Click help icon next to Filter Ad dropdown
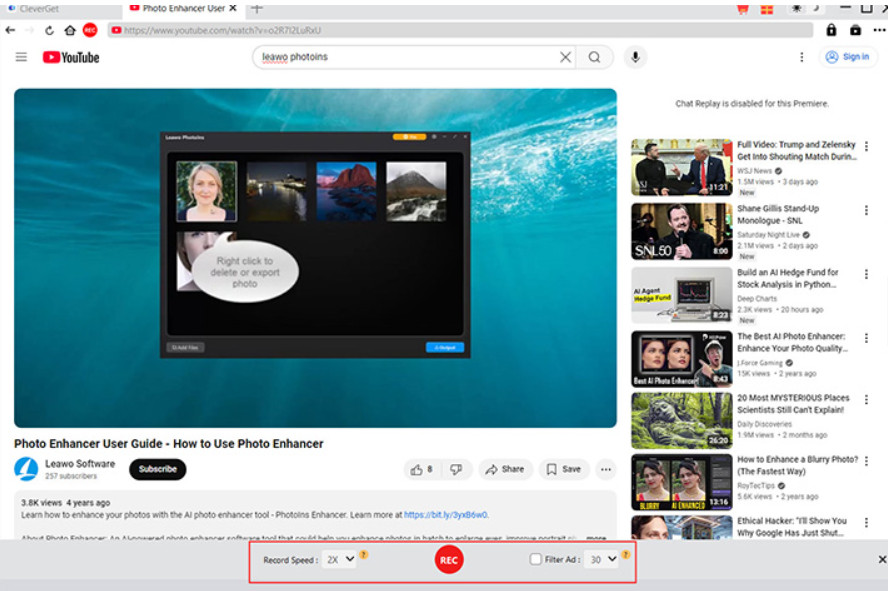This screenshot has width=888, height=591. 626,555
